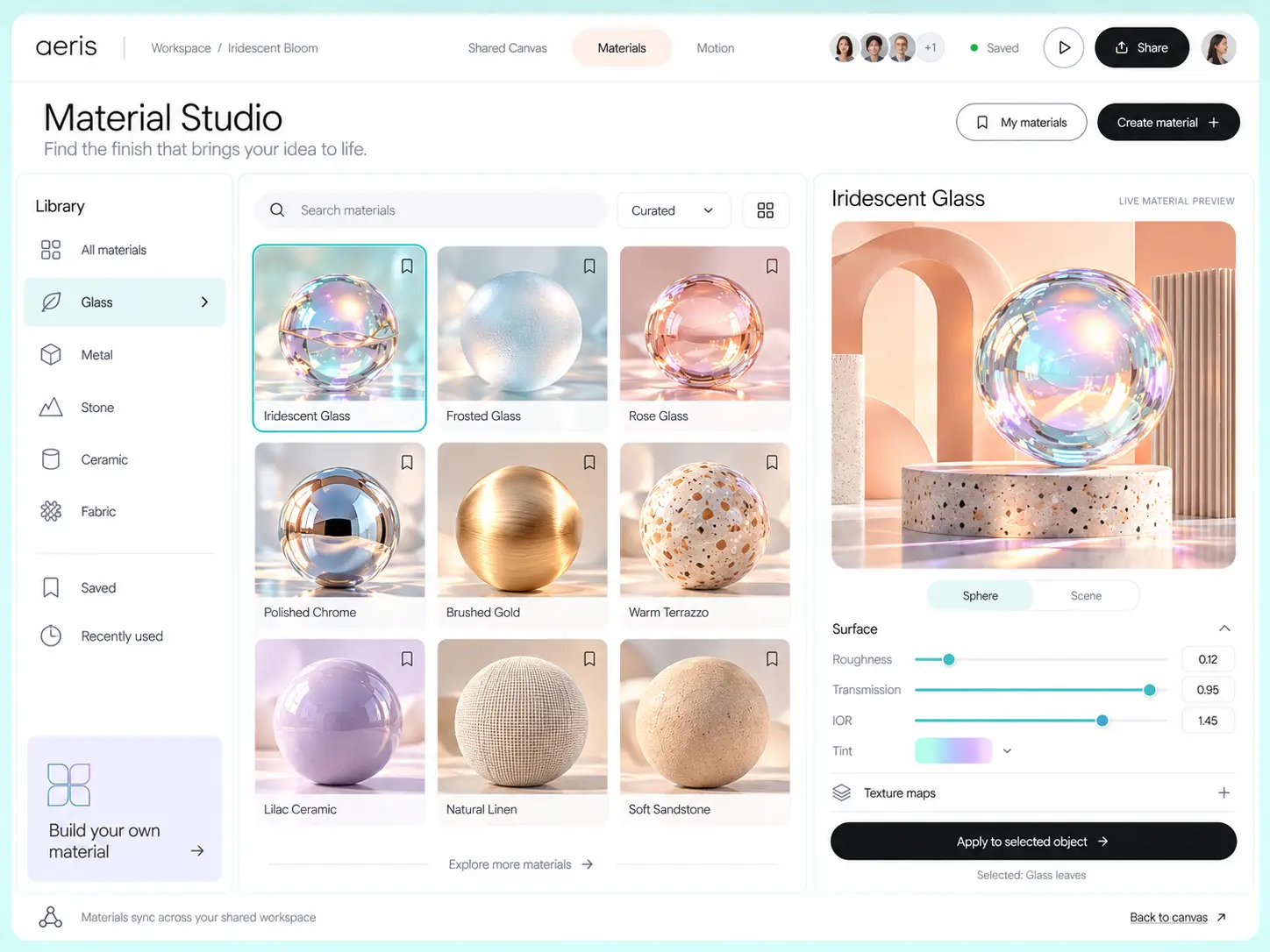Follow the Back to canvas link
The height and width of the screenshot is (952, 1270).
[1177, 917]
